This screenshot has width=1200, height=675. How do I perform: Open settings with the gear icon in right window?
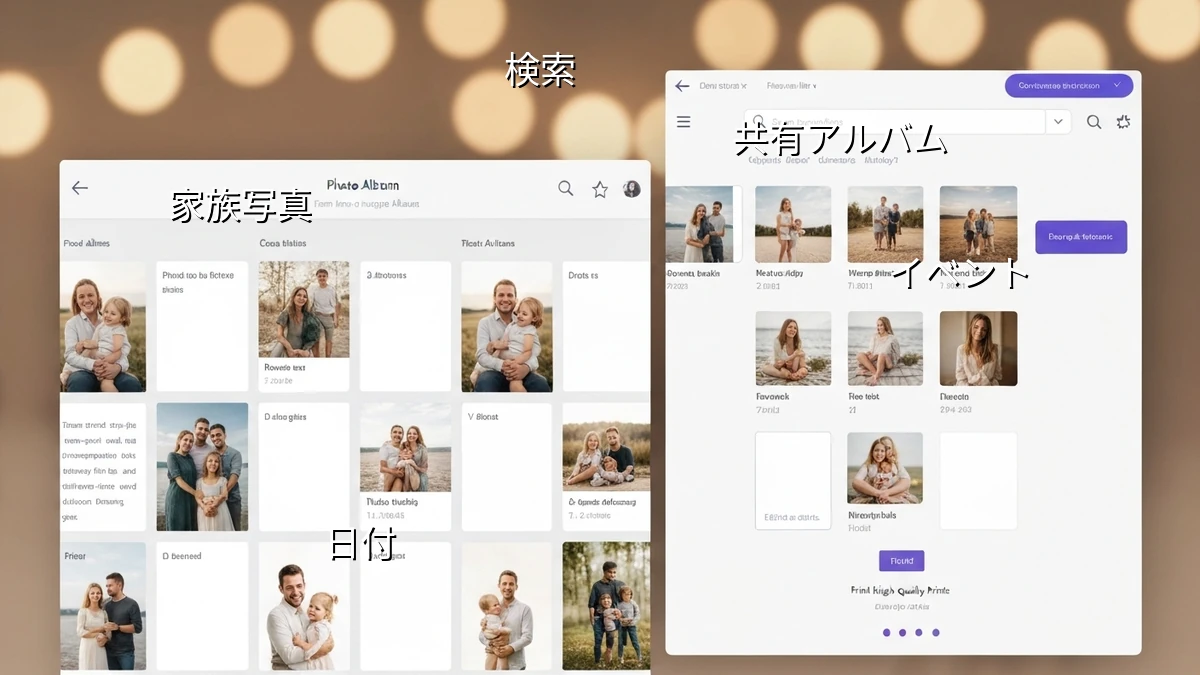click(x=1123, y=122)
